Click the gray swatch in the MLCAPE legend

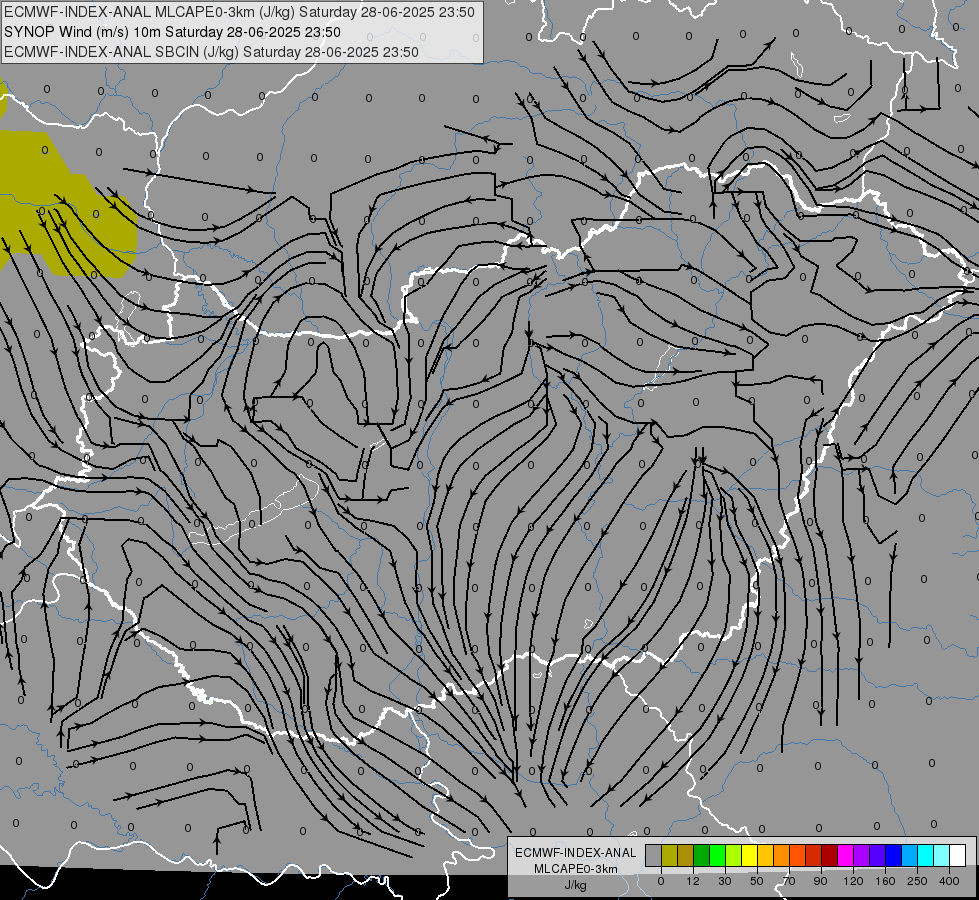click(654, 855)
